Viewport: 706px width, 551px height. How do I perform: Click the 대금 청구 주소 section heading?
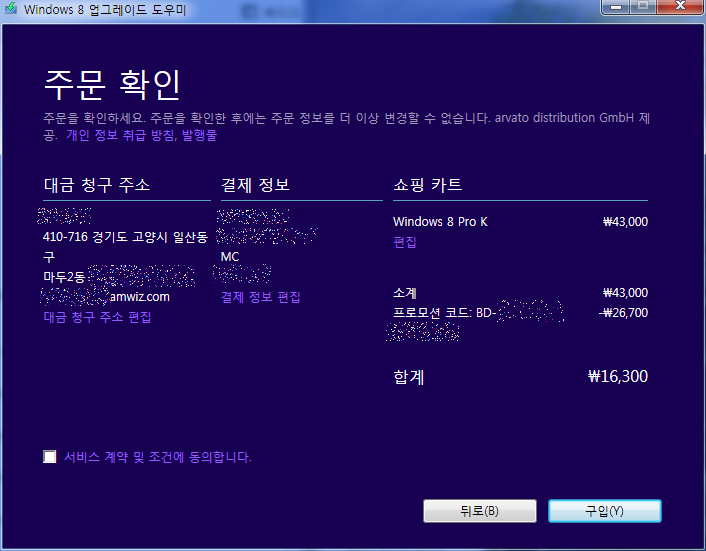tap(97, 186)
